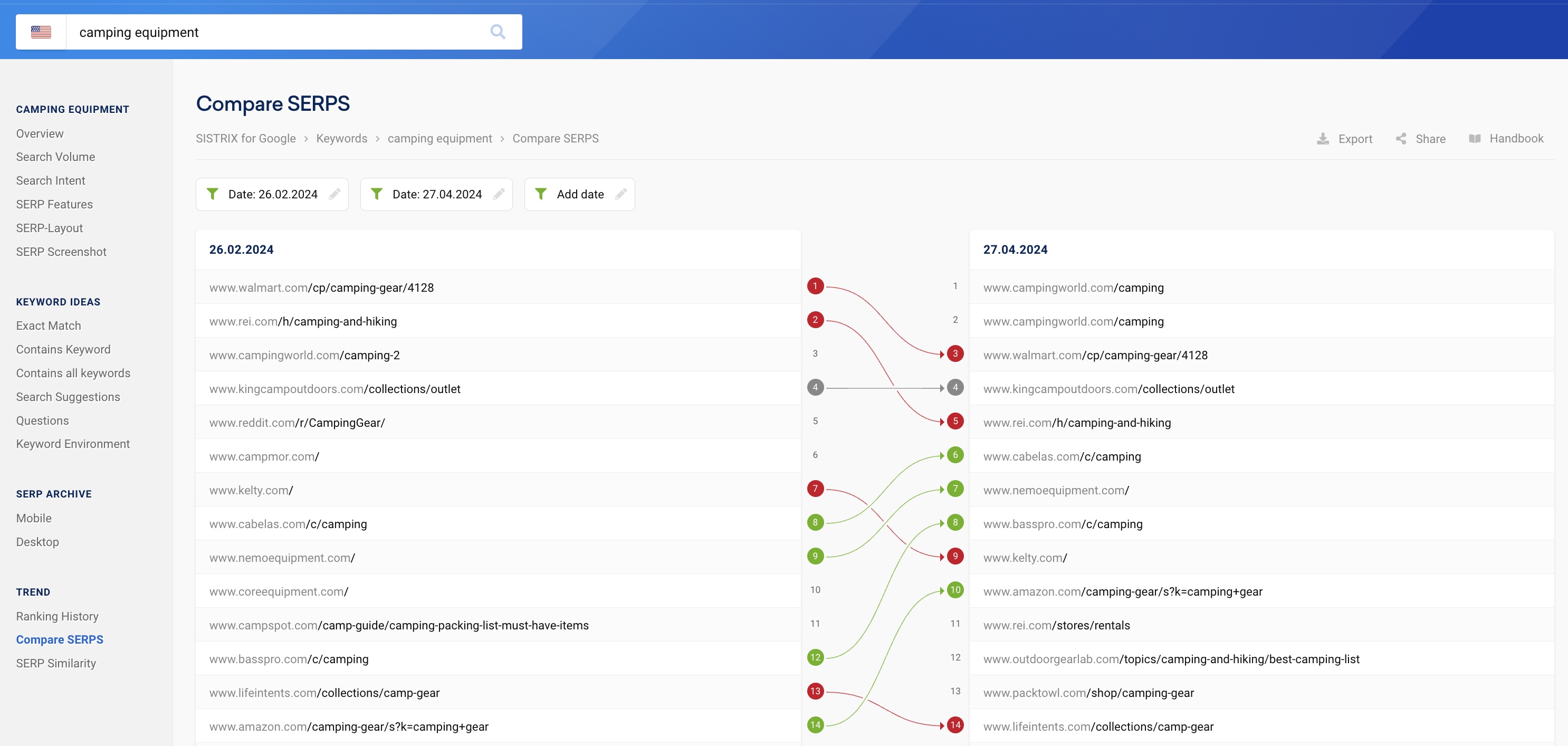
Task: Open the Mobile SERP archive
Action: click(x=33, y=519)
